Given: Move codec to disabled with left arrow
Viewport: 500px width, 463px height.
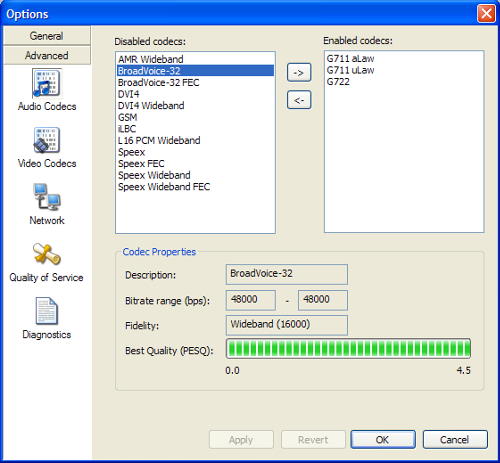Looking at the screenshot, I should 299,100.
